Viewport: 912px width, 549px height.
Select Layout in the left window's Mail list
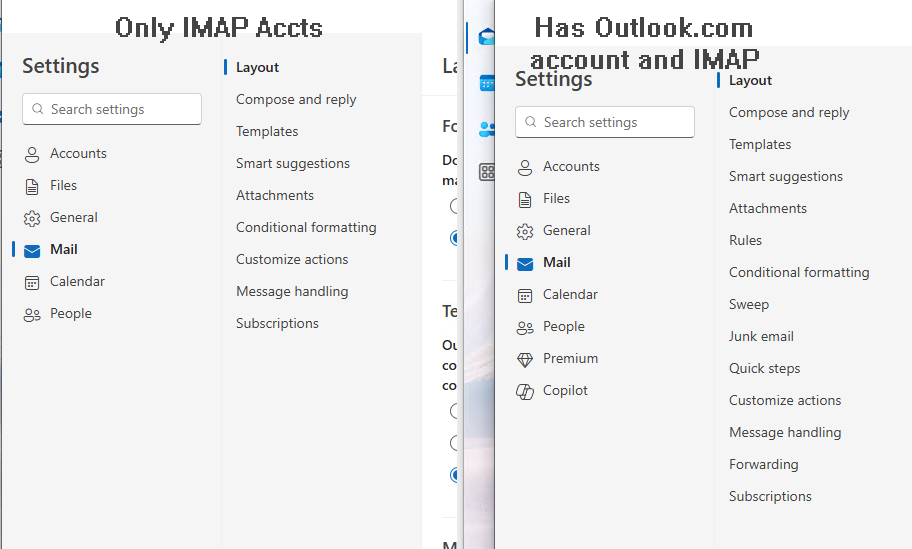[x=258, y=67]
